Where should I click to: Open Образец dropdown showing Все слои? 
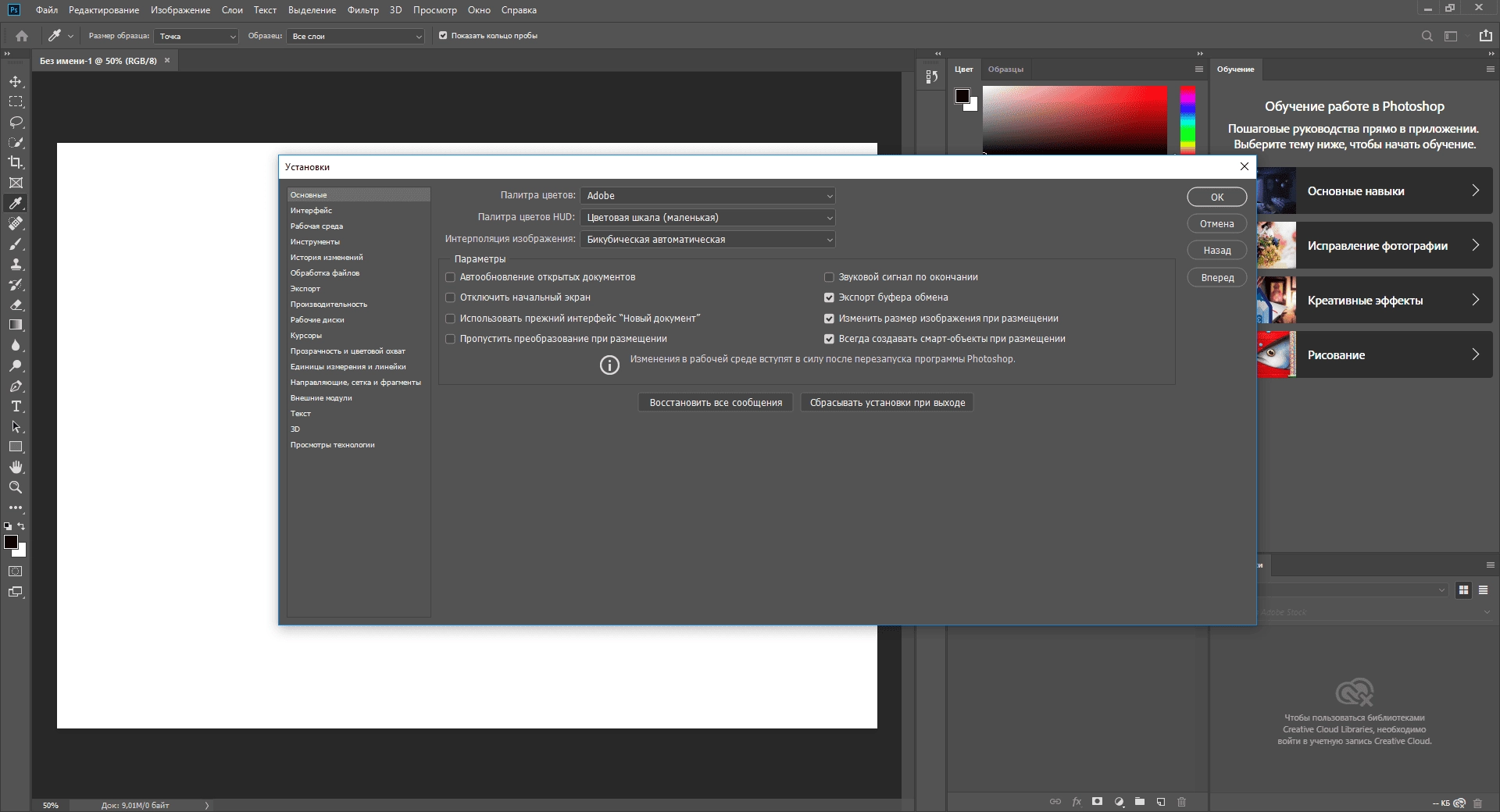tap(355, 37)
